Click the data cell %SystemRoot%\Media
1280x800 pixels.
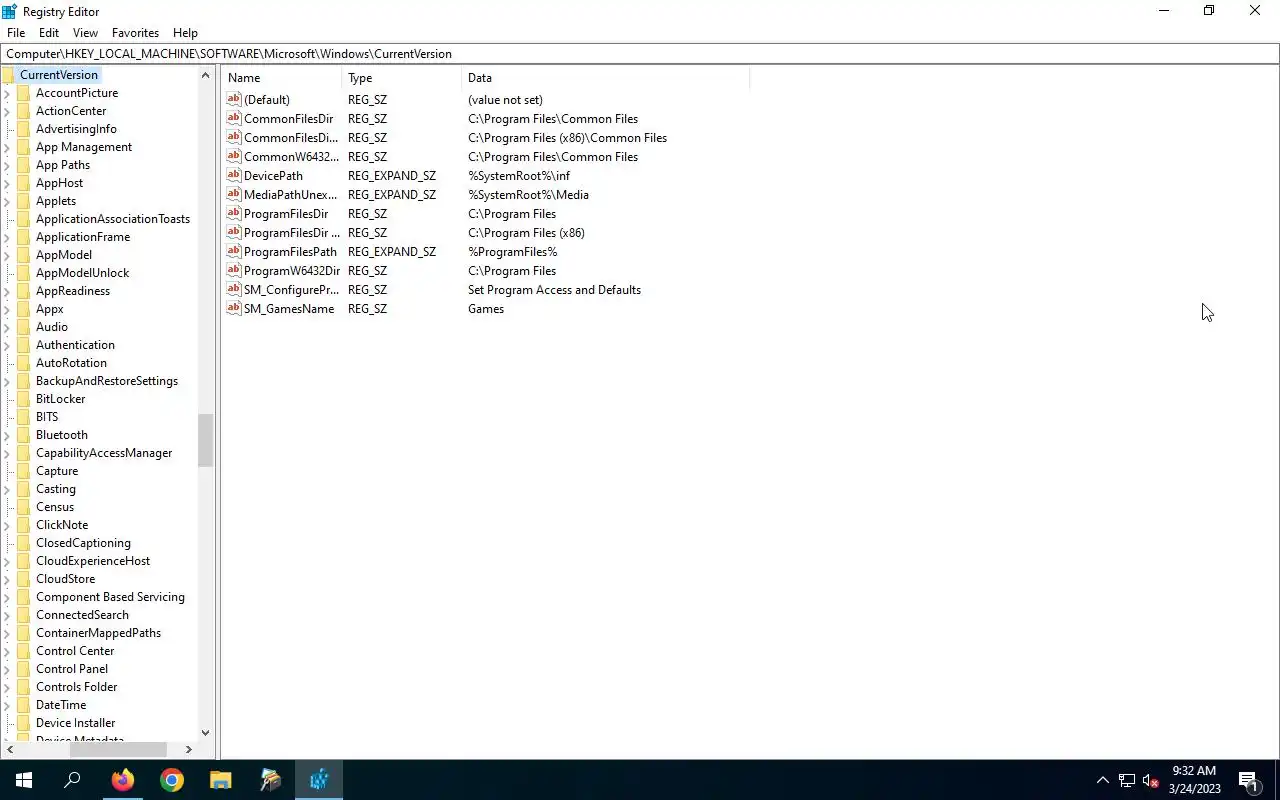coord(528,195)
